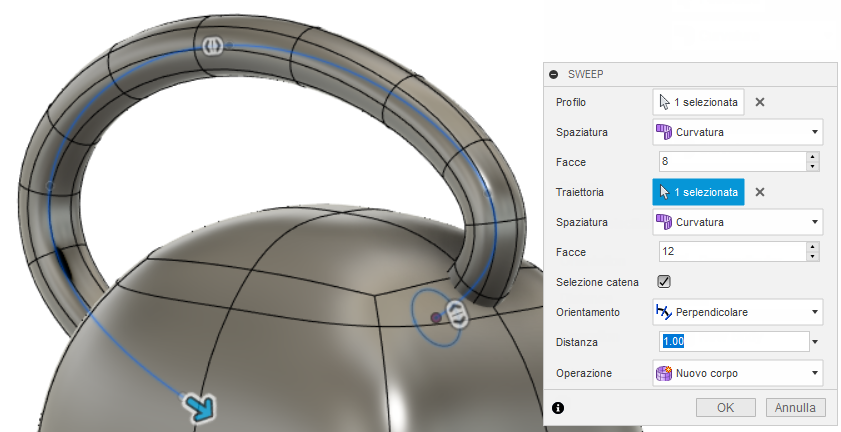841x432 pixels.
Task: Open the first Spaziatura Curvatura dropdown
Action: point(737,132)
